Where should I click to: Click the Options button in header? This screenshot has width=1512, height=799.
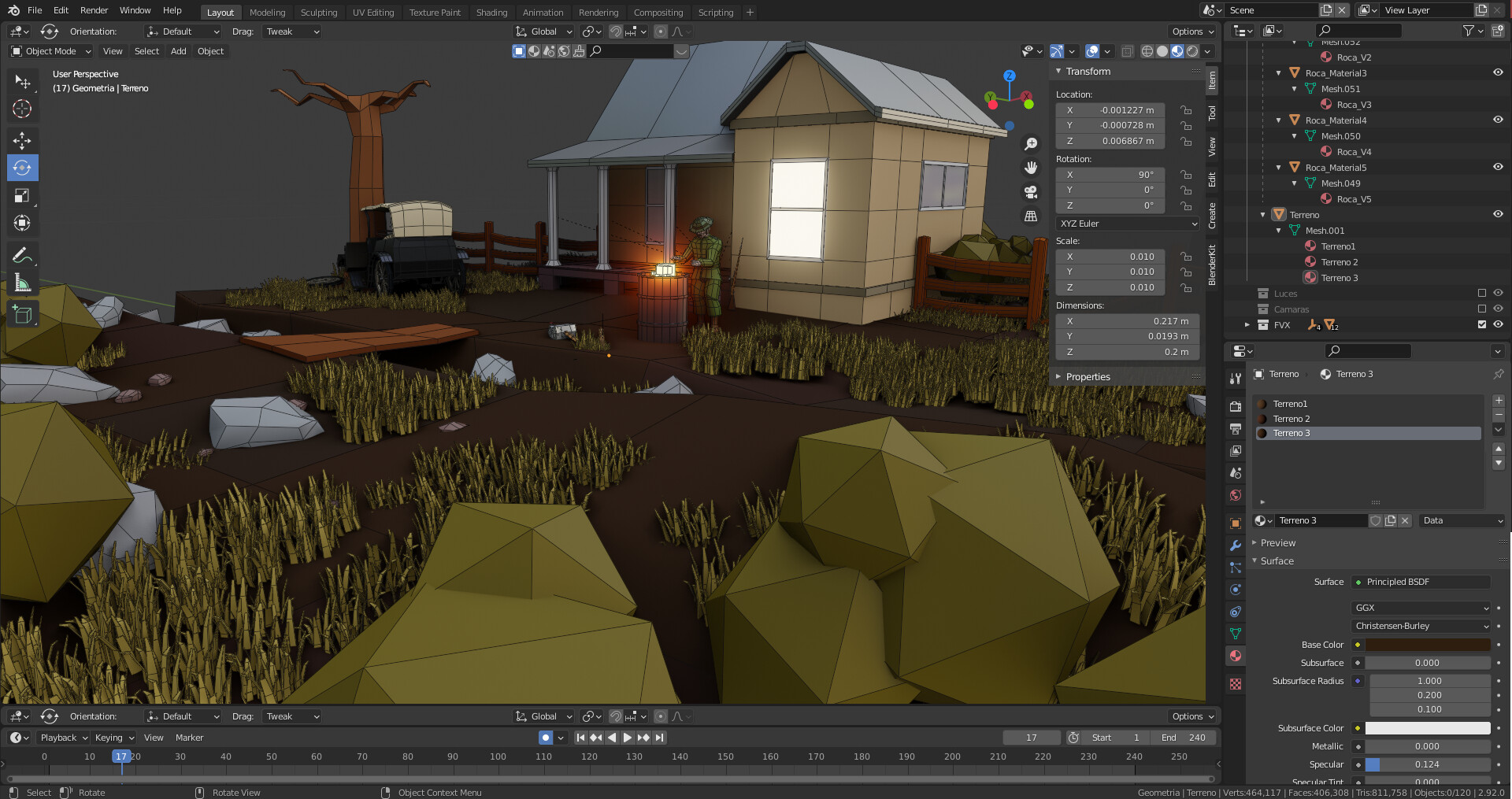point(1191,31)
